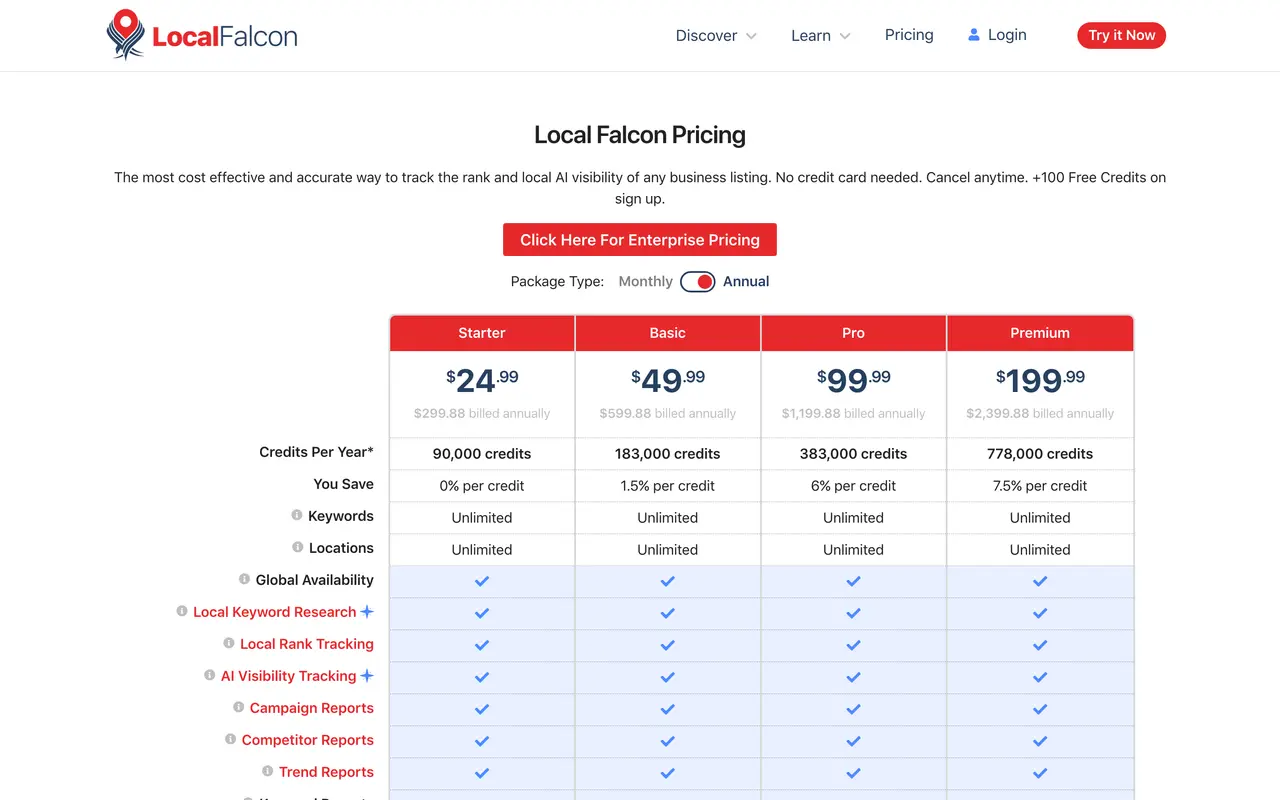Click '383,000 credits' cell

[853, 454]
